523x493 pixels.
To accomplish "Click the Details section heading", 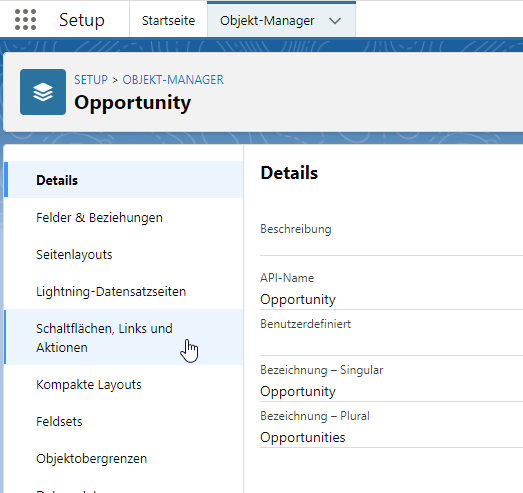I will [289, 173].
